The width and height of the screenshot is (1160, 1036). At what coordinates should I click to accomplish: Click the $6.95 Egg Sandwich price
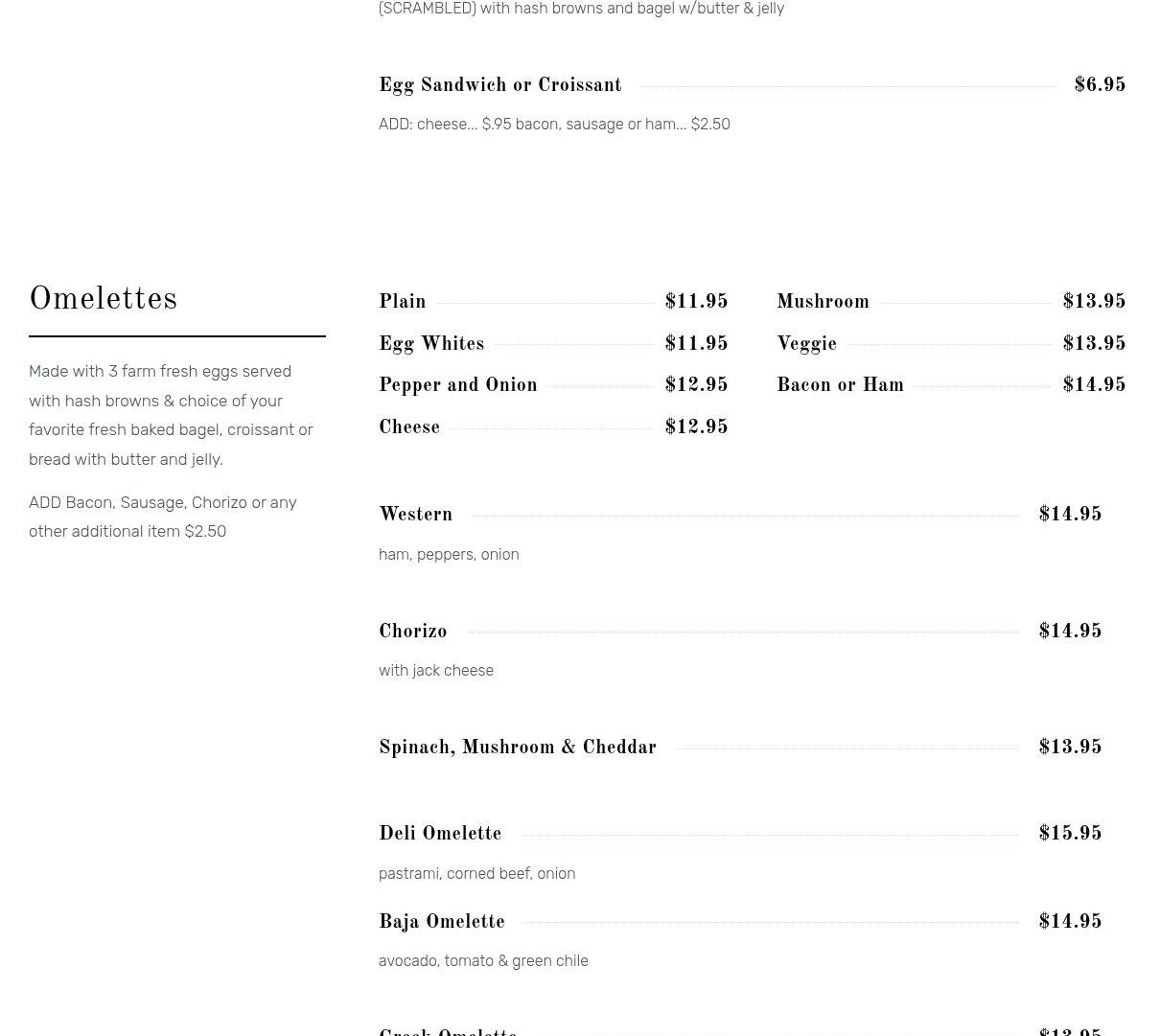[x=1100, y=86]
